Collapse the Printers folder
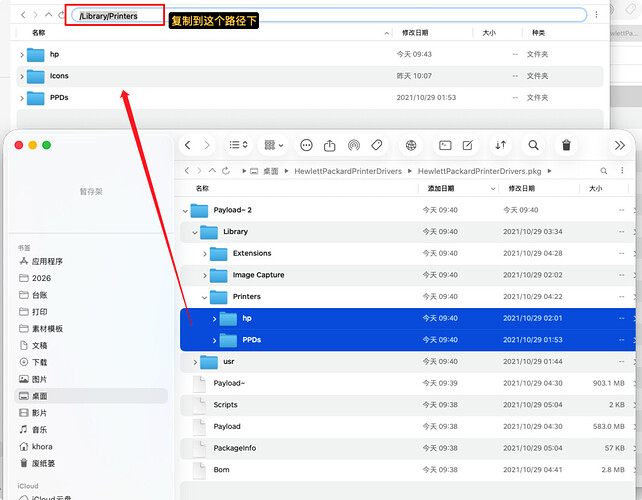 point(205,297)
